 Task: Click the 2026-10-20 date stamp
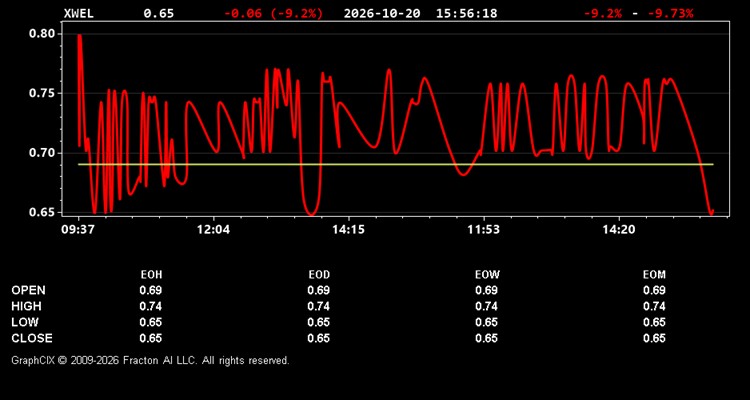[382, 13]
